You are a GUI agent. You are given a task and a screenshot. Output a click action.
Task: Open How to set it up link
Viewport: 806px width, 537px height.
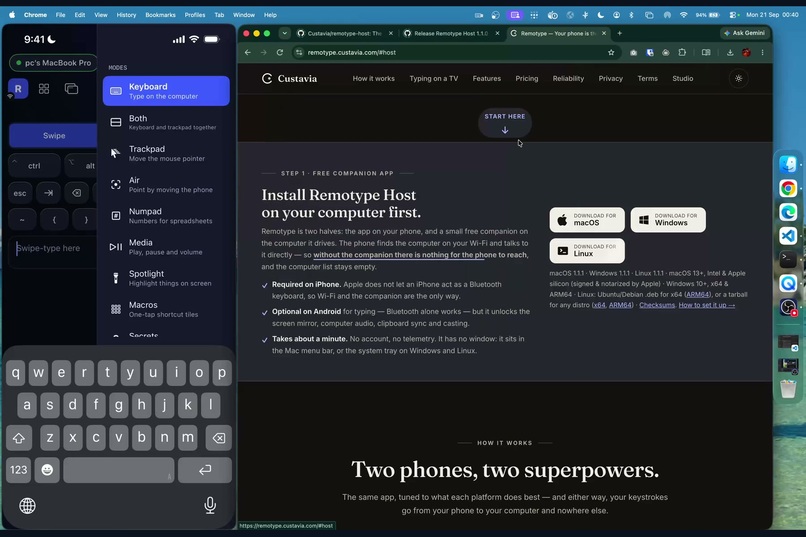(706, 305)
